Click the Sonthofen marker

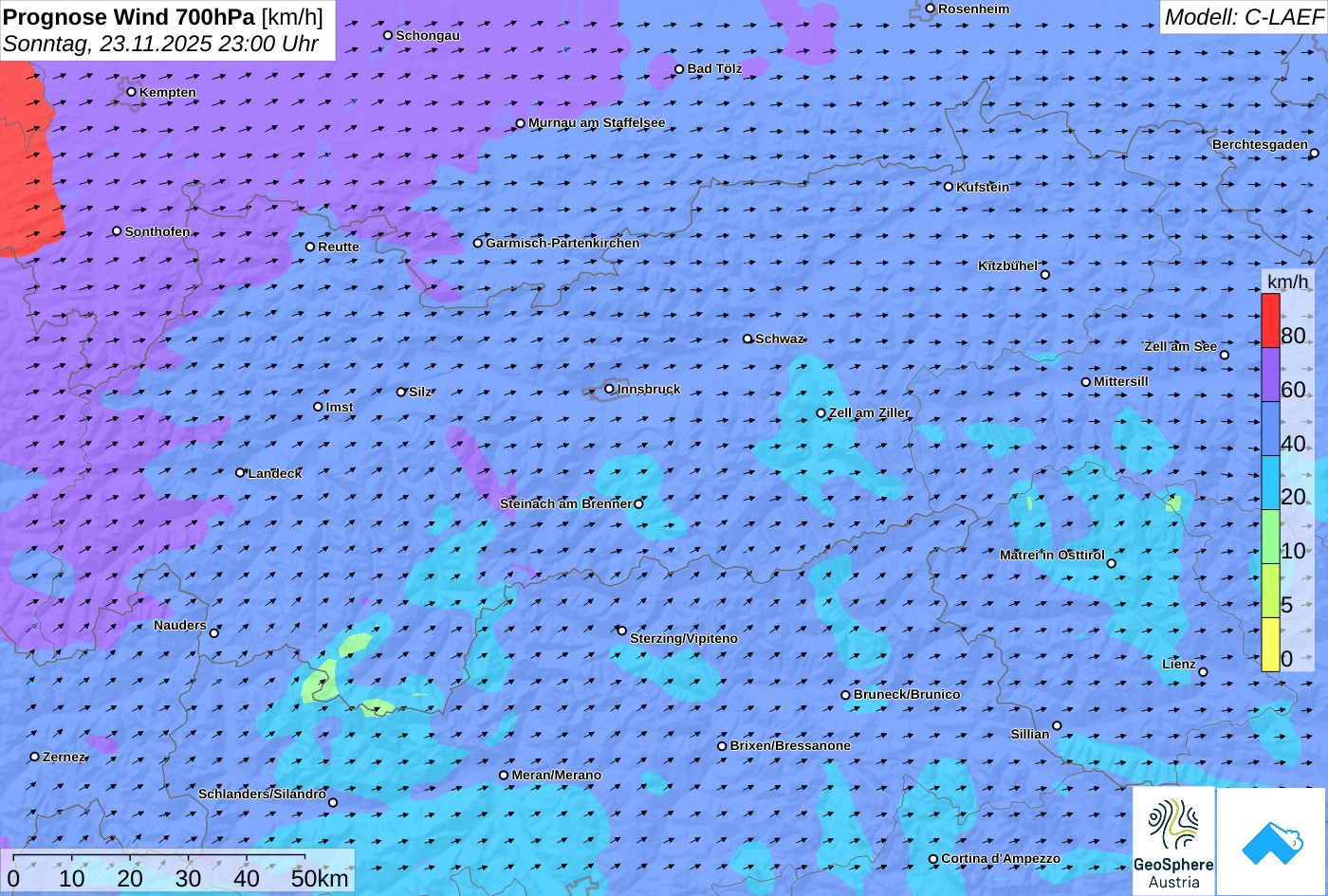(118, 231)
